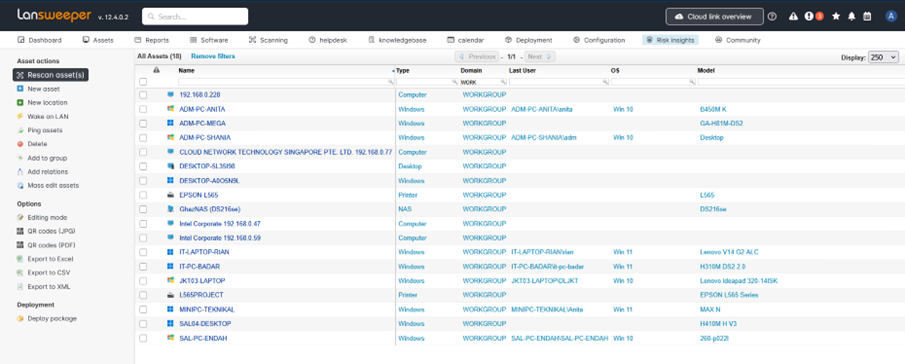This screenshot has height=364, width=905.
Task: Generate QR codes (PDF)
Action: click(x=51, y=245)
